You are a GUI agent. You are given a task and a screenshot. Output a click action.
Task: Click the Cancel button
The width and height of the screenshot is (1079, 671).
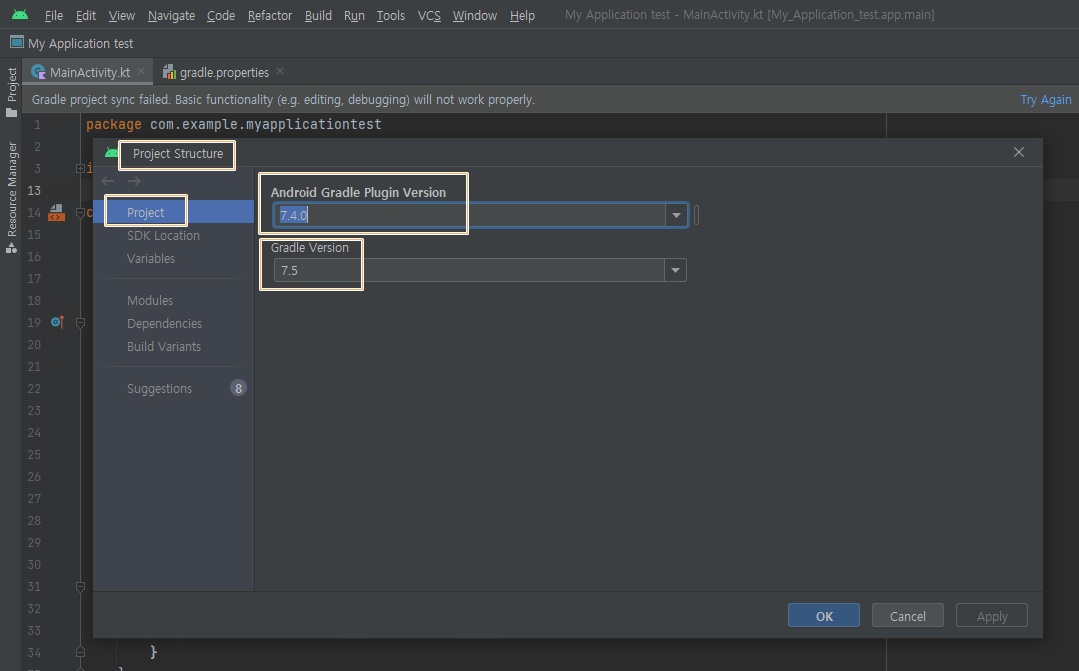908,615
